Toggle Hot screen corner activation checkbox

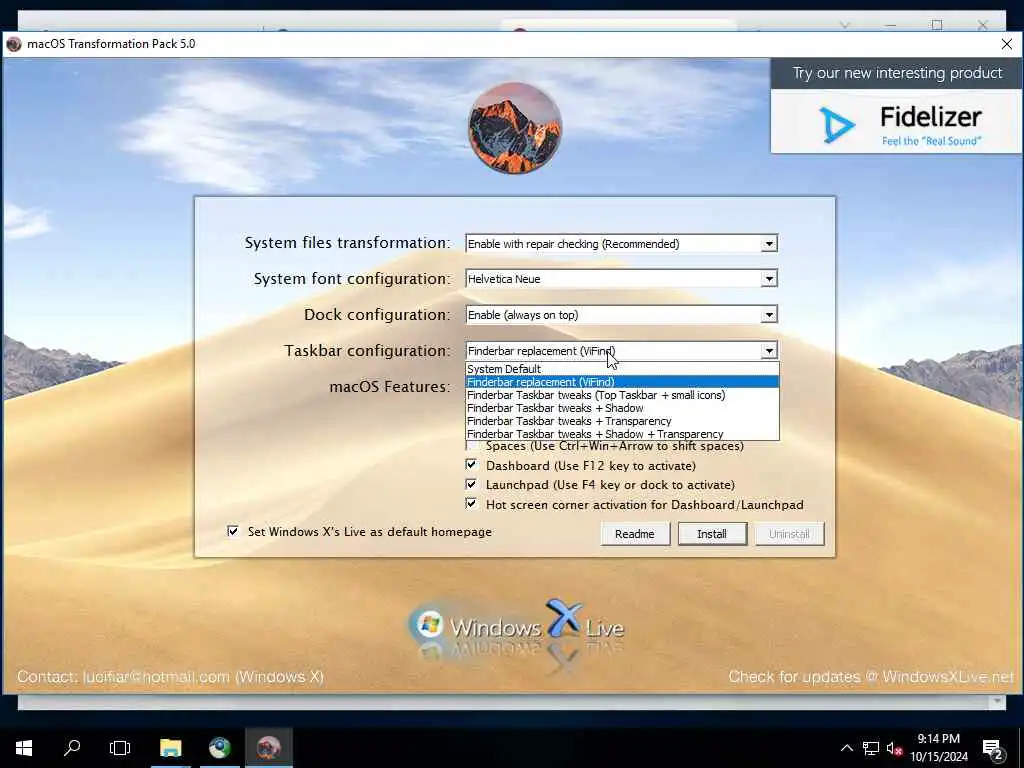click(x=471, y=504)
